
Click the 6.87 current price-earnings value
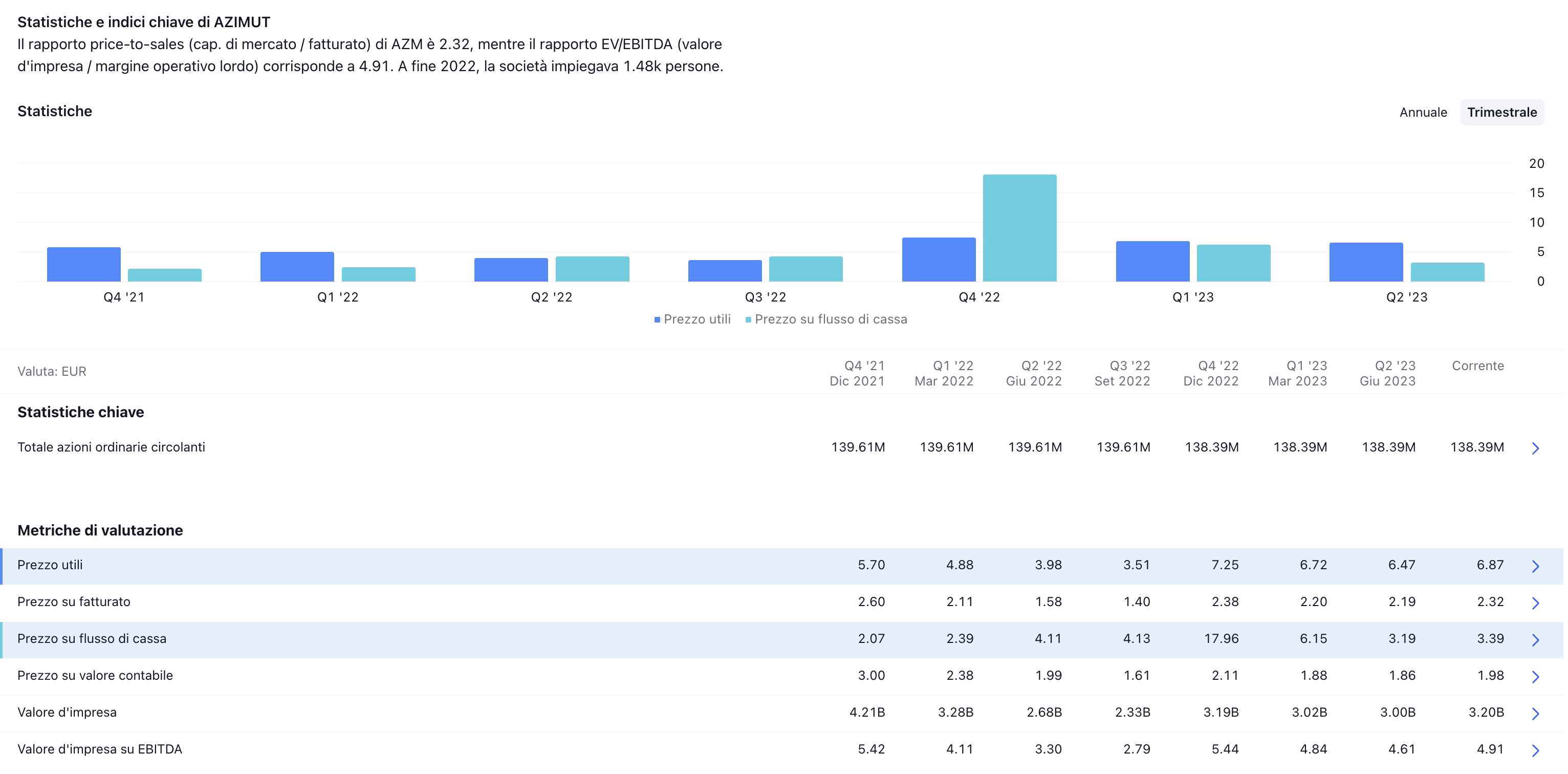[x=1490, y=565]
